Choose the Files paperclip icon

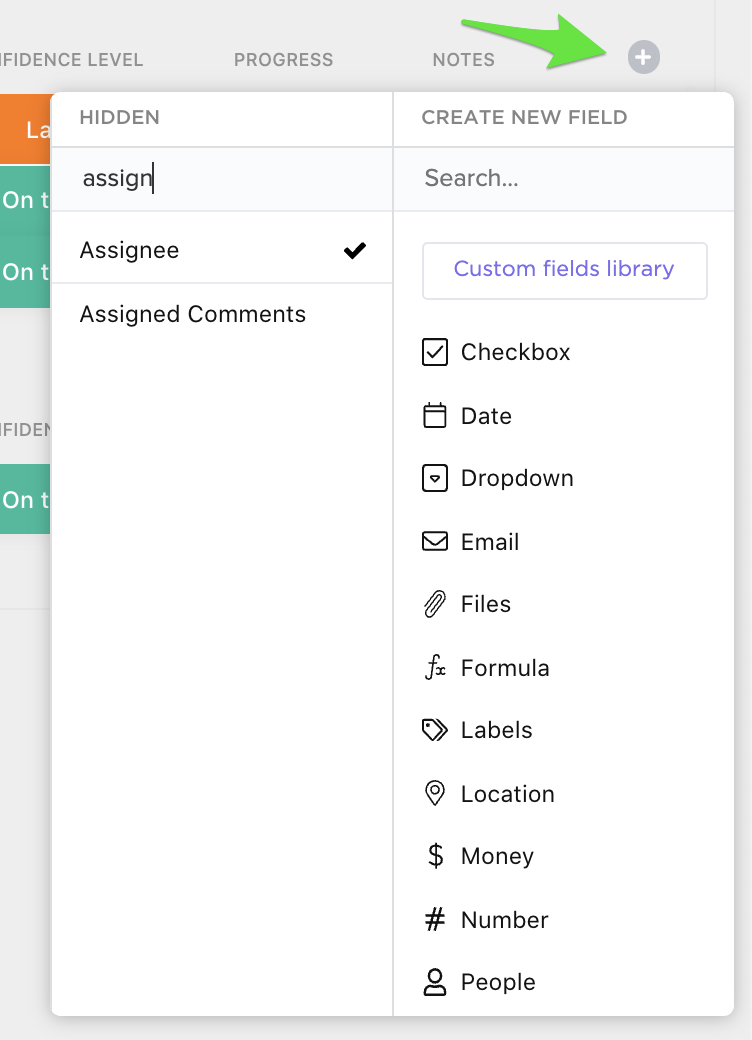click(x=435, y=604)
